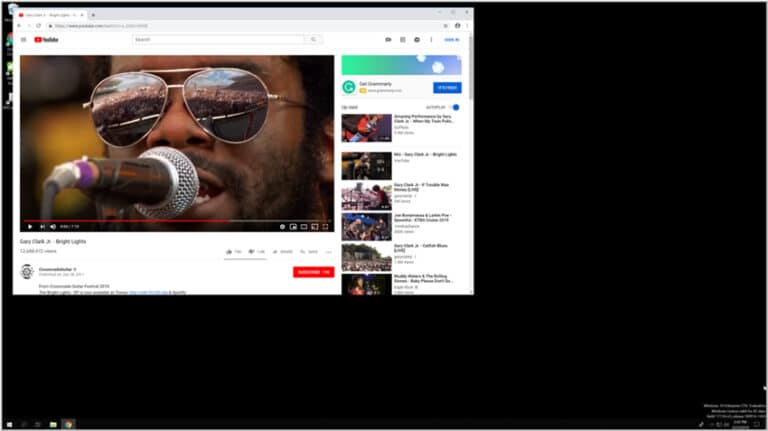The width and height of the screenshot is (768, 431).
Task: Click the Grammarly ad blue button
Action: (x=447, y=88)
